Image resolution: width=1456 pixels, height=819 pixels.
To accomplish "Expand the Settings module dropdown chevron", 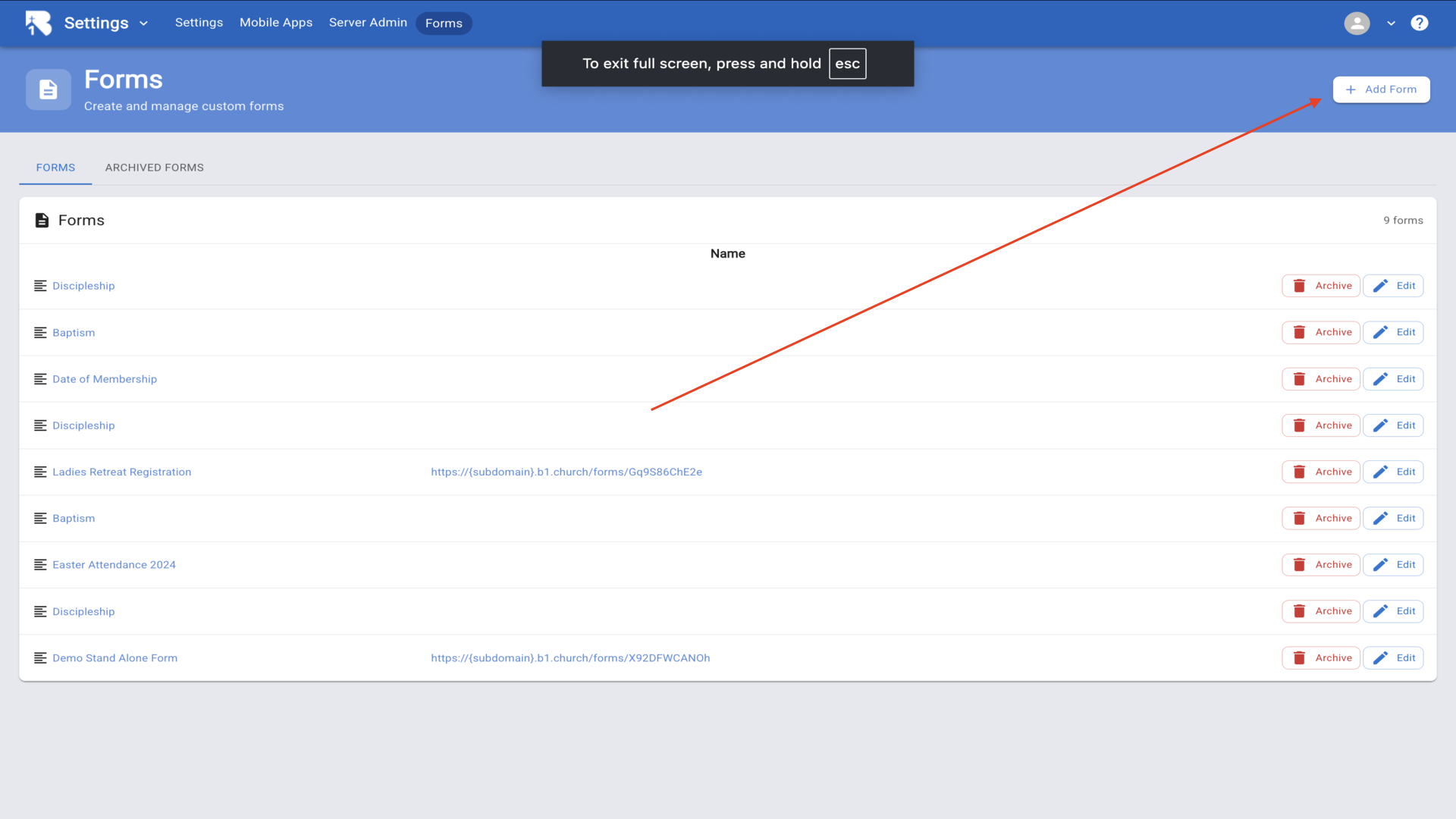I will coord(143,24).
